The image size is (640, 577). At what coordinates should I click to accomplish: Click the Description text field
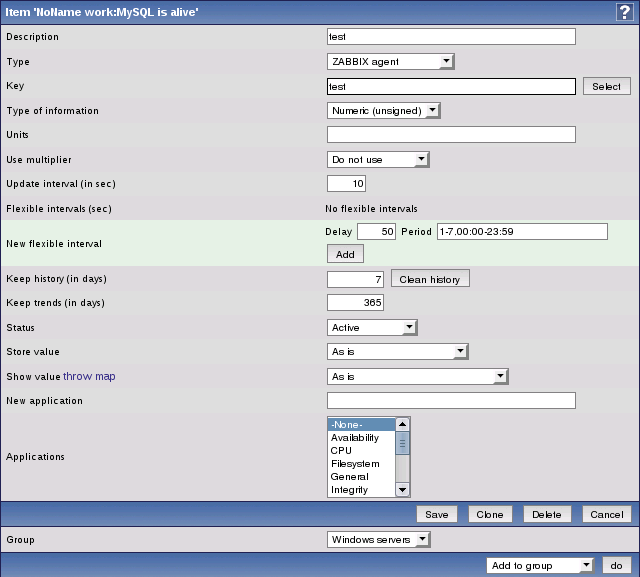pyautogui.click(x=451, y=37)
